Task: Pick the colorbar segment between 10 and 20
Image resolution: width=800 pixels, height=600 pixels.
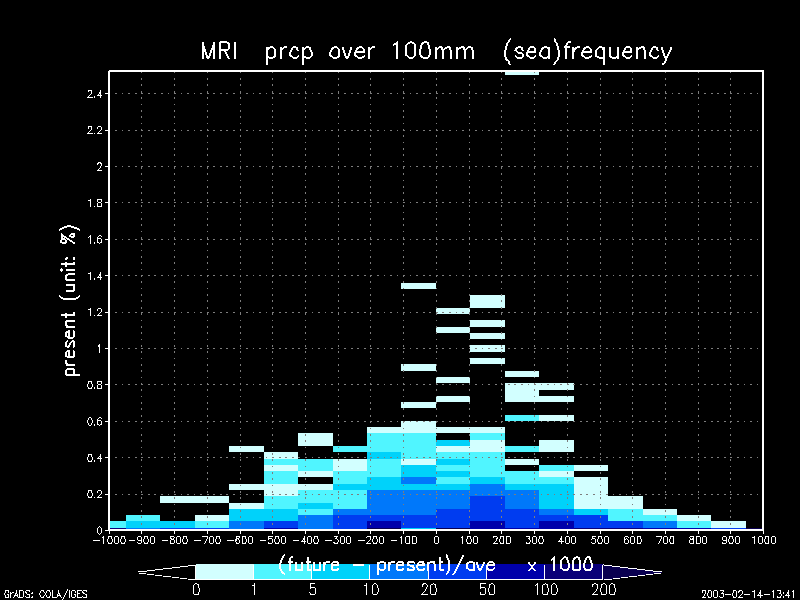Action: (399, 571)
